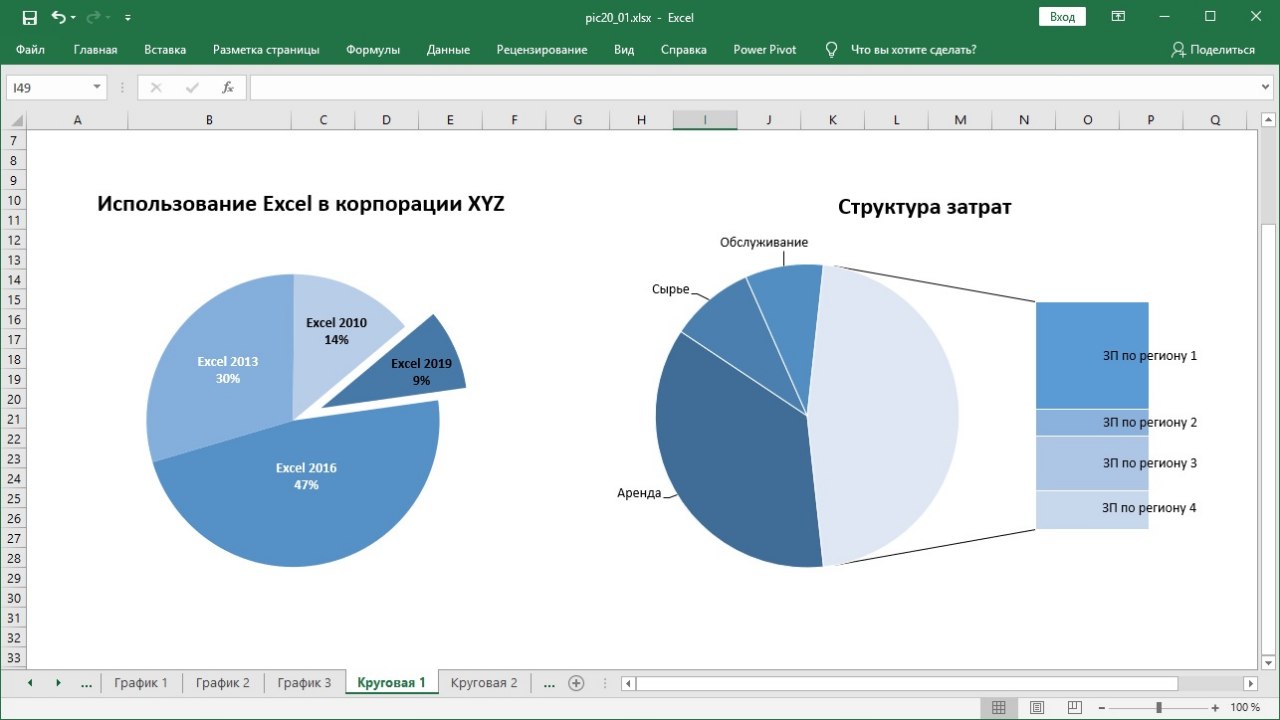
Task: Open the Круговая 2 sheet tab
Action: [x=484, y=683]
